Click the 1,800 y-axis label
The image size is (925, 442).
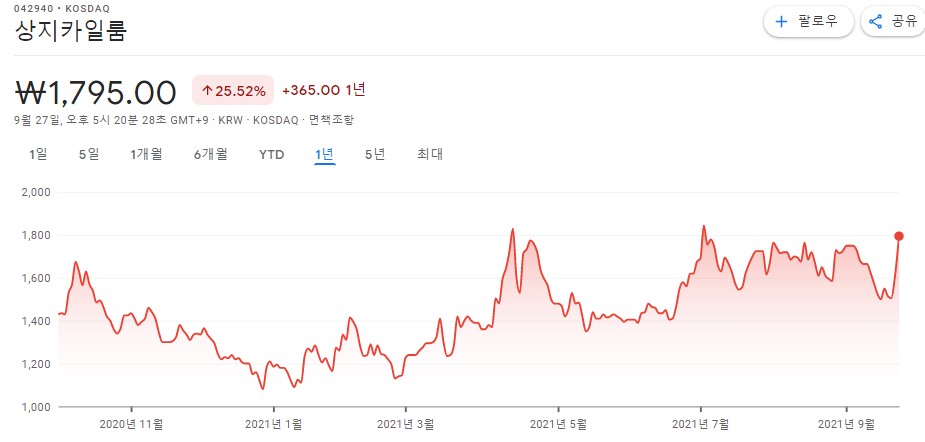37,235
